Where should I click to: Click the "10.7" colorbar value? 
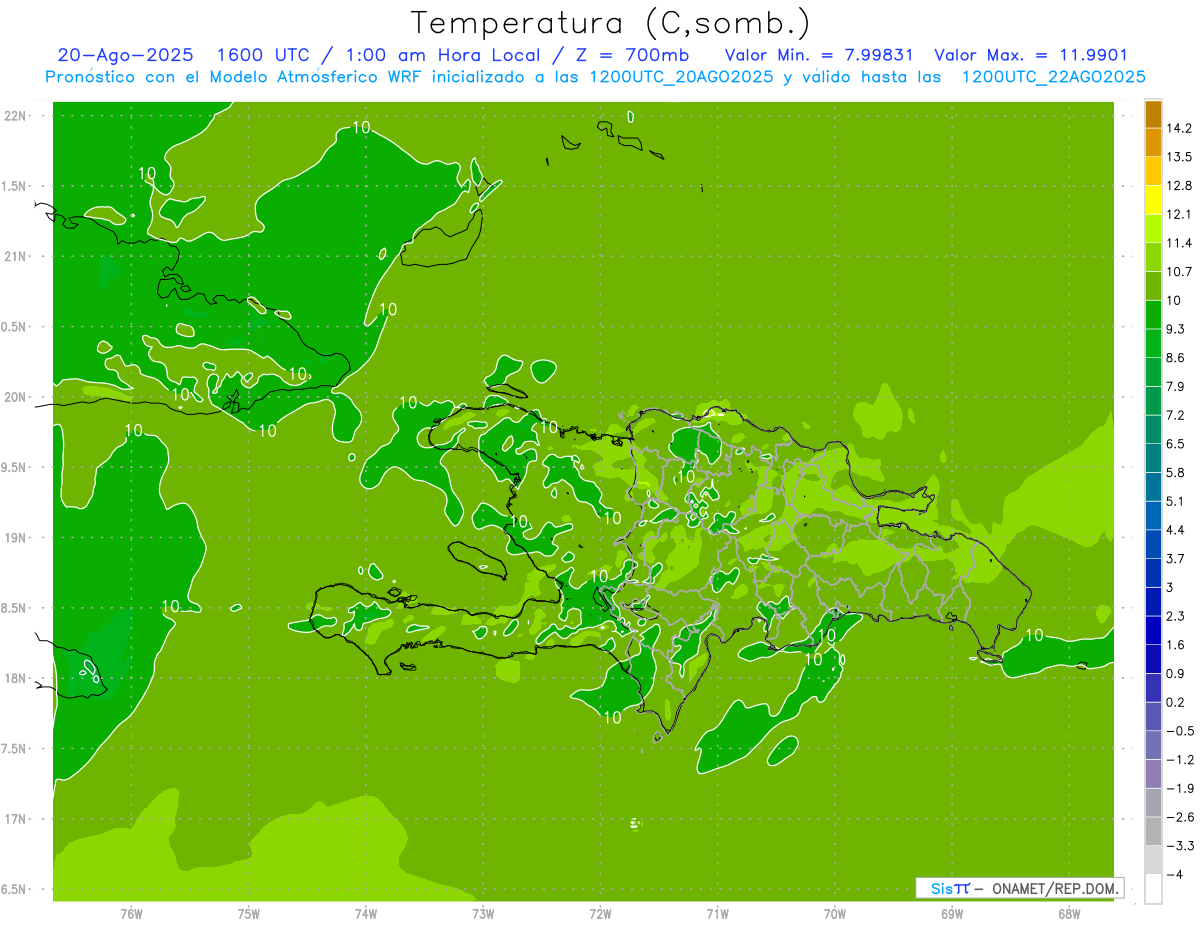click(1179, 272)
